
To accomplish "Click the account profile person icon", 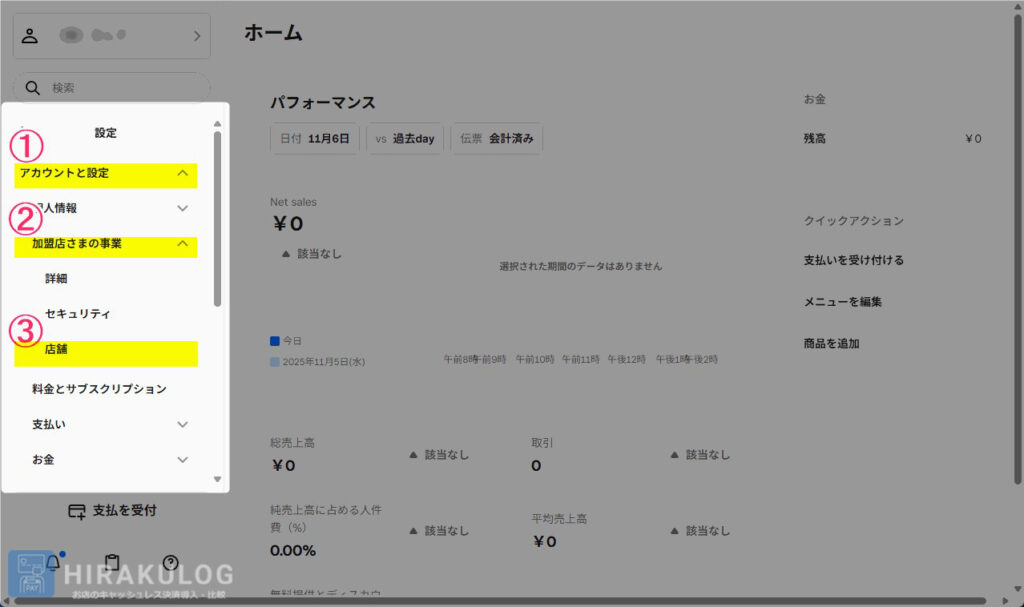I will (30, 36).
